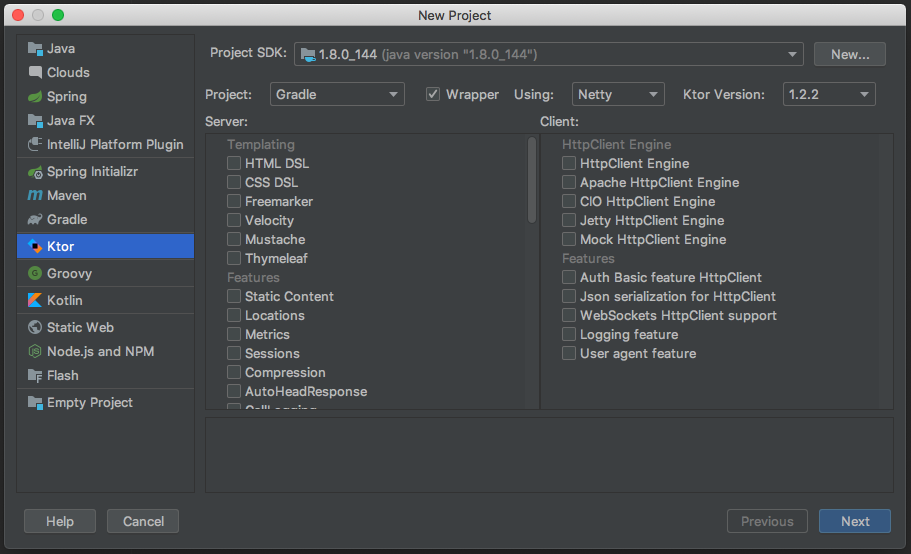Viewport: 911px width, 554px height.
Task: Enable the Sessions feature
Action: (x=234, y=354)
